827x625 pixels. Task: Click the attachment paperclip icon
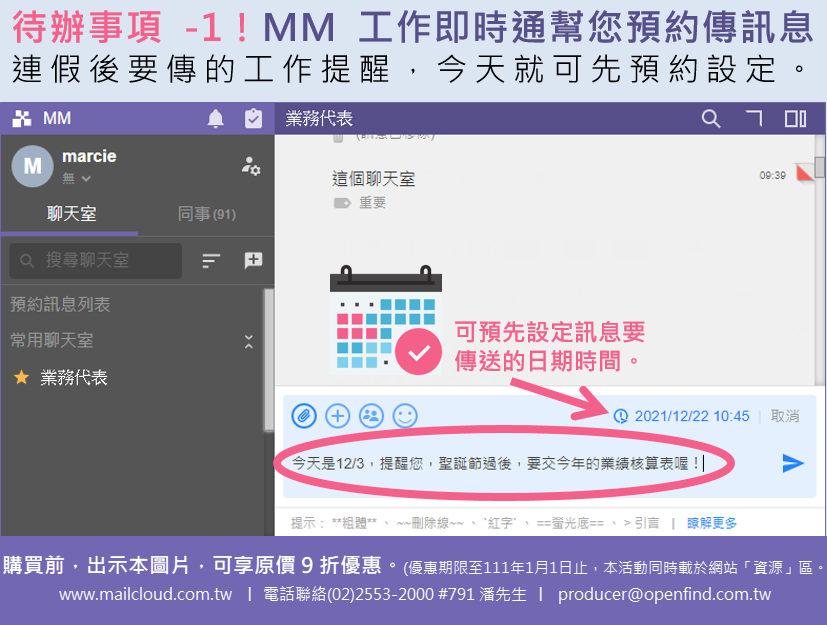click(x=304, y=416)
